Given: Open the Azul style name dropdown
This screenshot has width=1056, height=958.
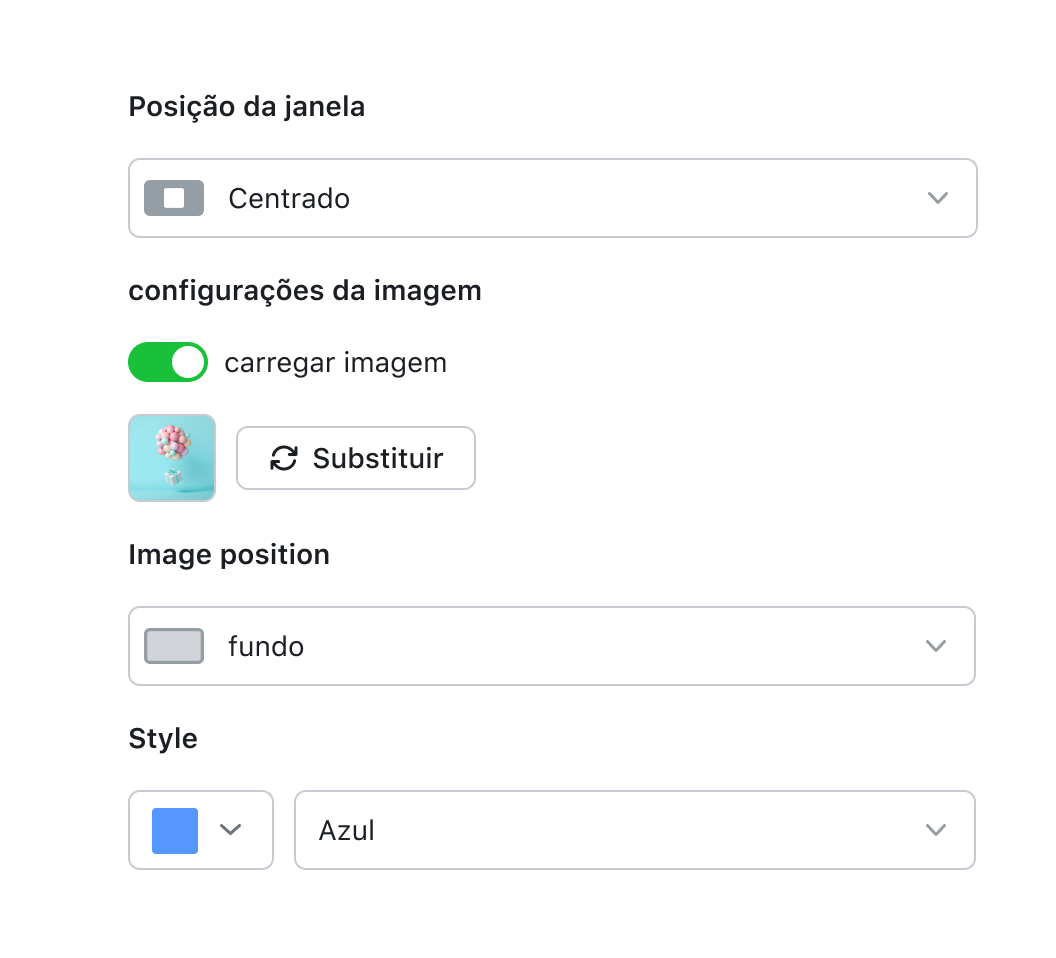Looking at the screenshot, I should (634, 830).
